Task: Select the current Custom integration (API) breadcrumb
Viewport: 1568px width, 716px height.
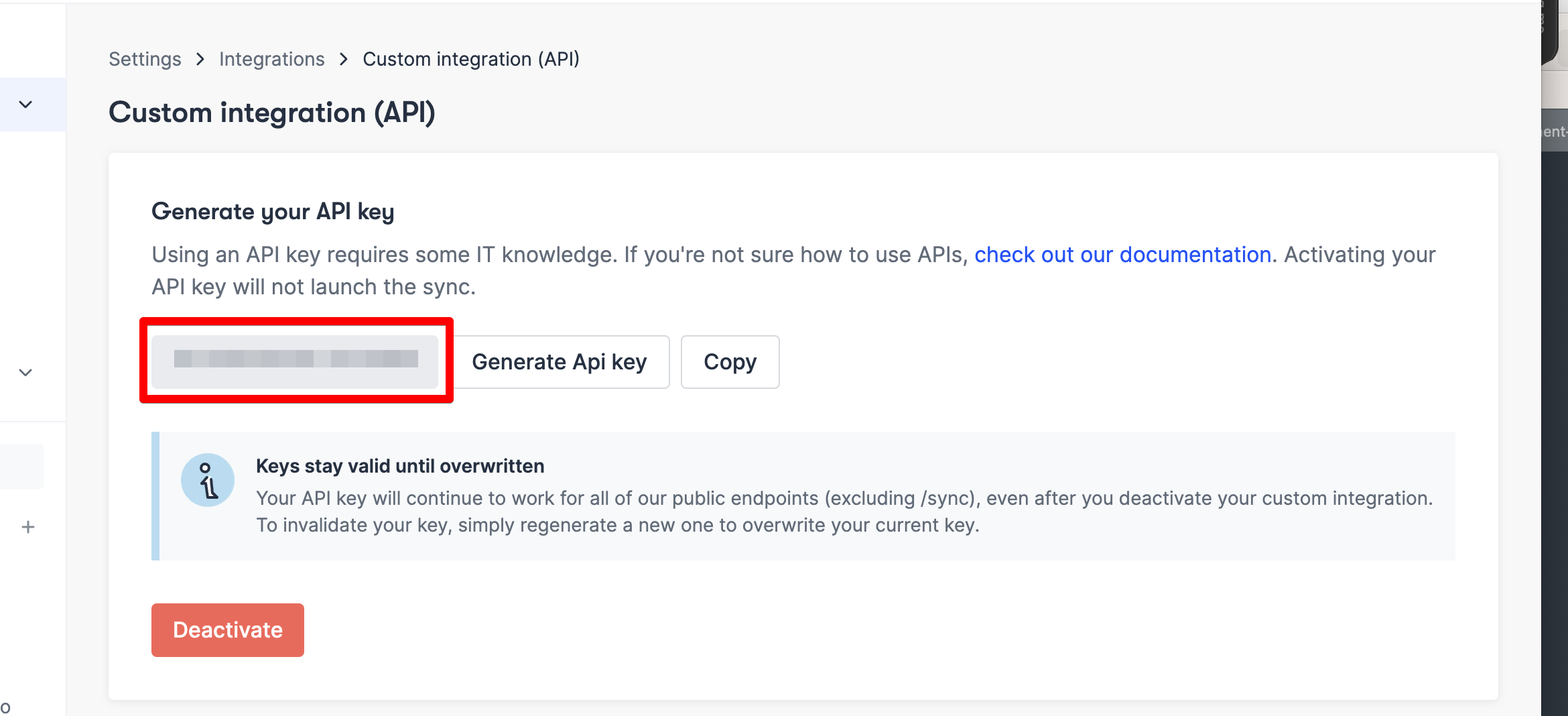Action: pyautogui.click(x=470, y=59)
